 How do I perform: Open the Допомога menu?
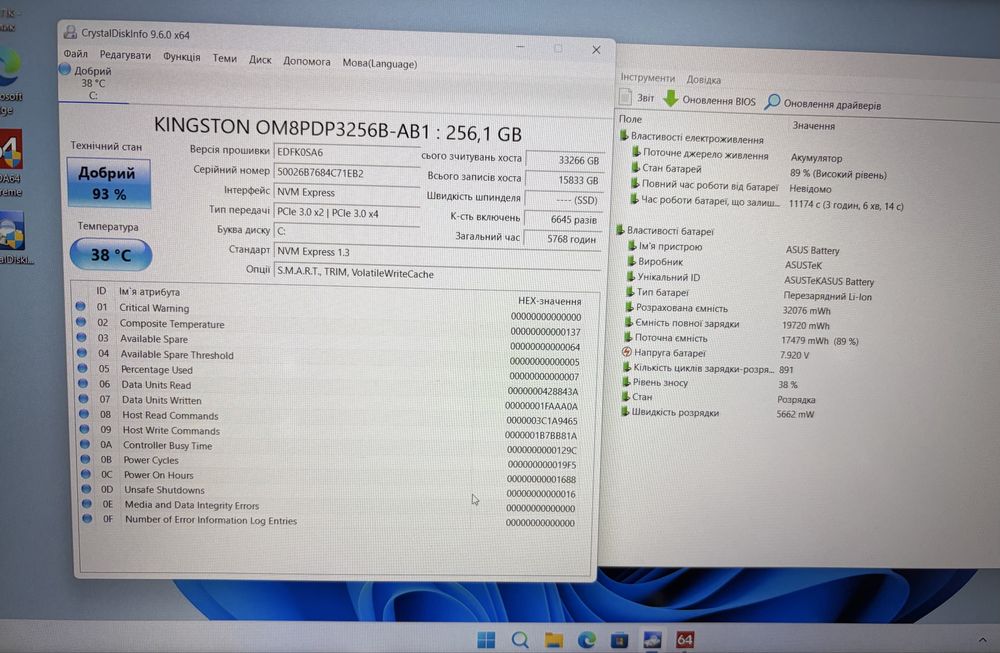coord(307,61)
